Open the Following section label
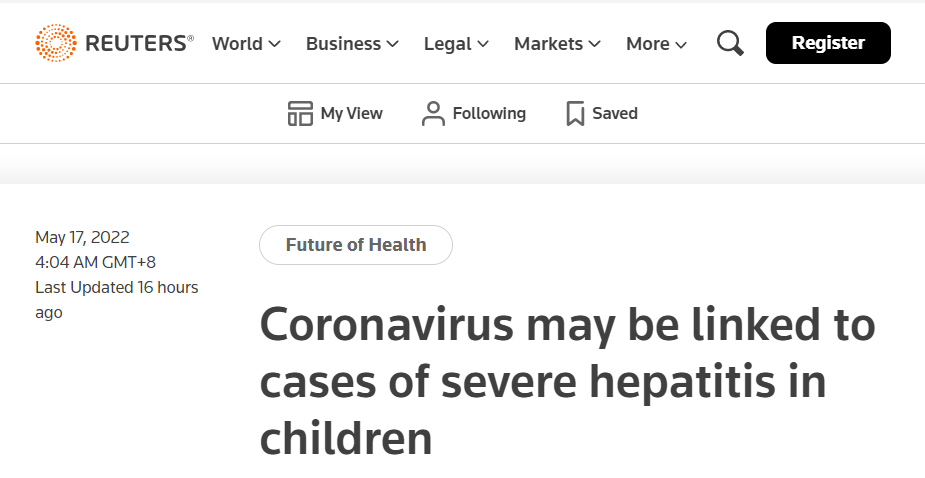 tap(489, 113)
